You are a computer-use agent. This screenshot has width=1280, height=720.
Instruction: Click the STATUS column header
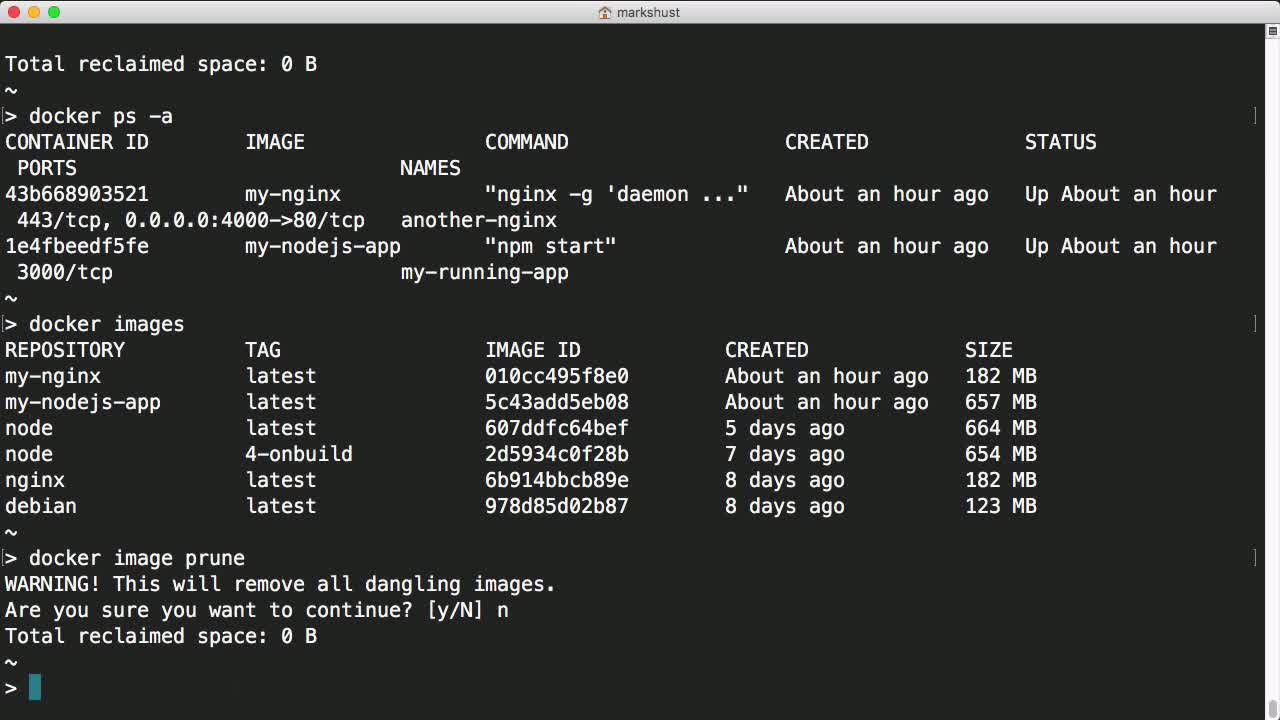click(1061, 142)
